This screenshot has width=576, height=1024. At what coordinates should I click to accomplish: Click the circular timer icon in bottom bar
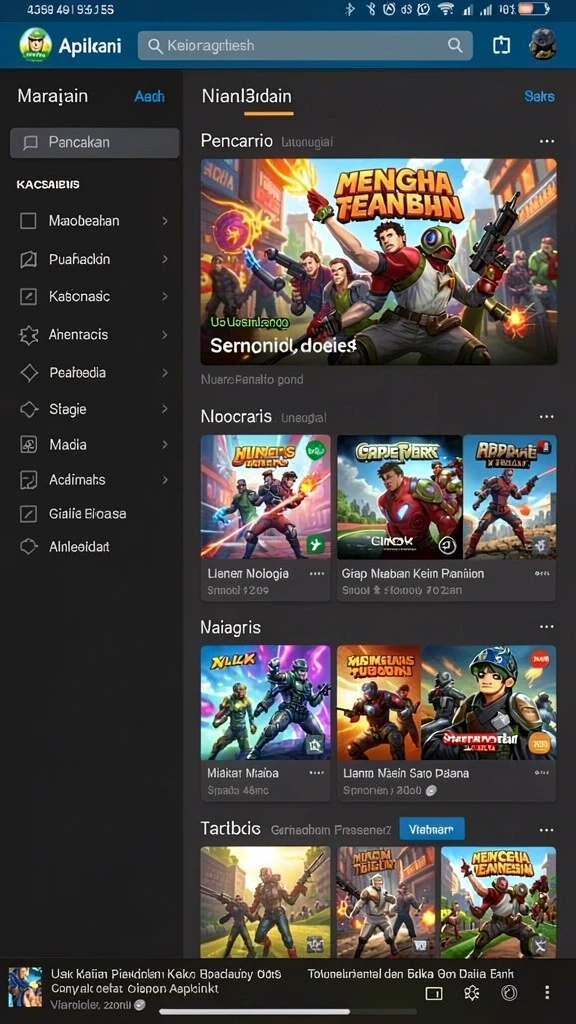coord(509,993)
